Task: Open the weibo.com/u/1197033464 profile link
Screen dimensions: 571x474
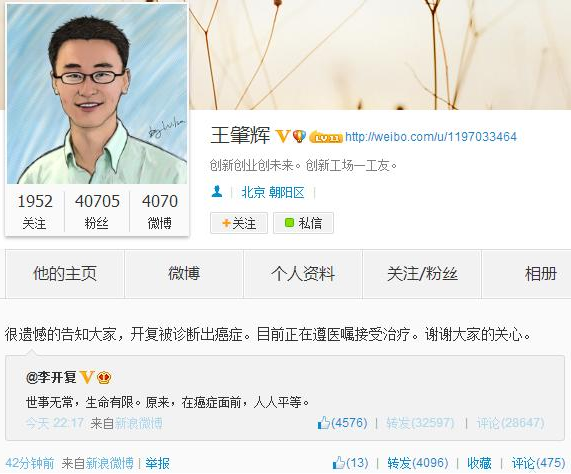Action: coord(431,137)
